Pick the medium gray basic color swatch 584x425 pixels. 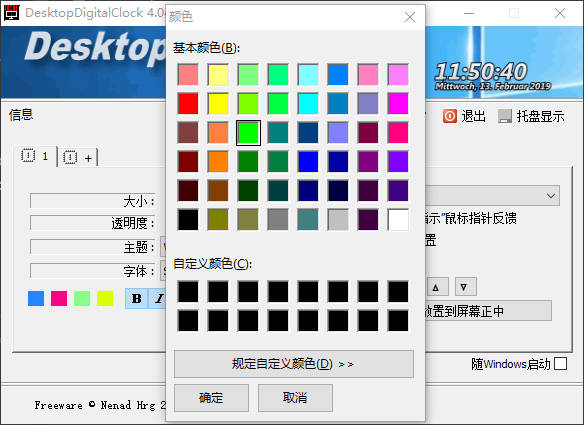(x=278, y=220)
